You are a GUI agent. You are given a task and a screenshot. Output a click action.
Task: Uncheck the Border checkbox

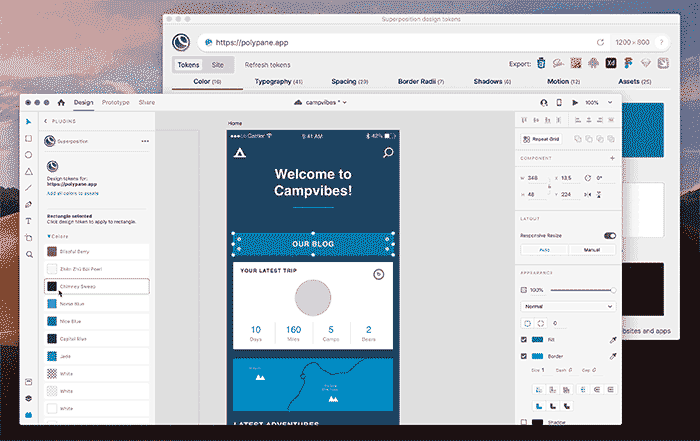524,356
